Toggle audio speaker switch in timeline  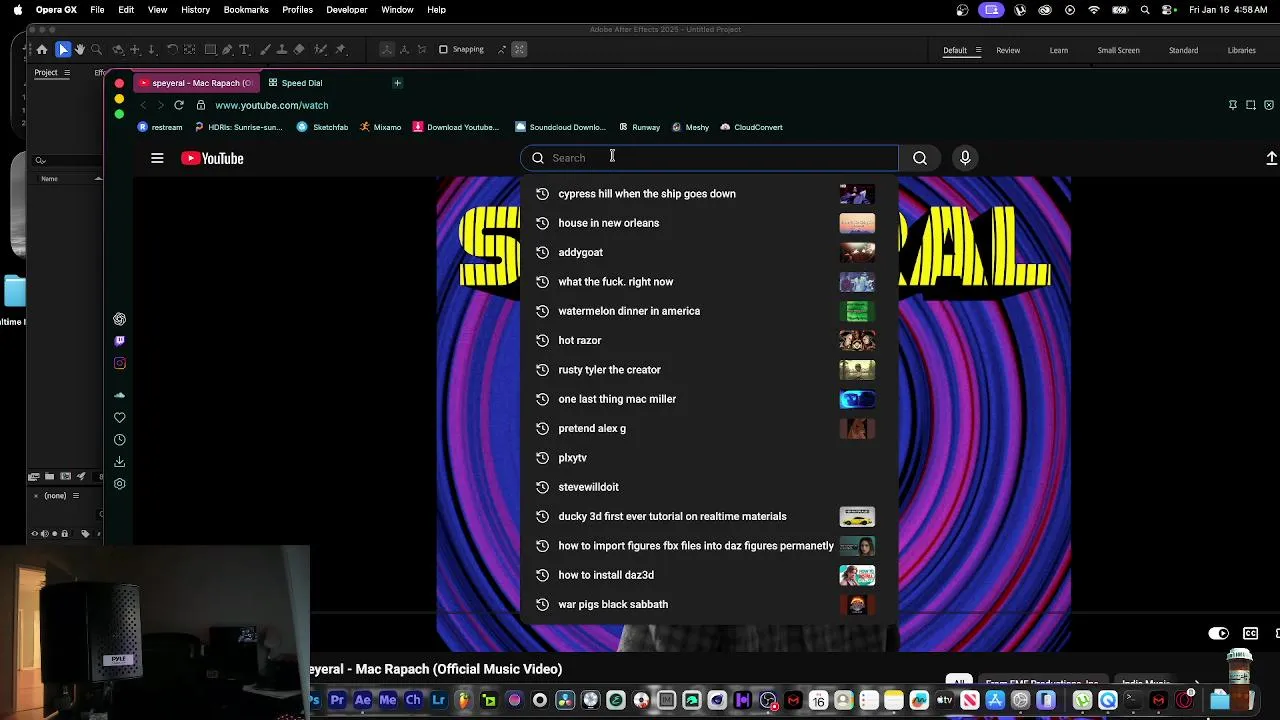coord(44,534)
